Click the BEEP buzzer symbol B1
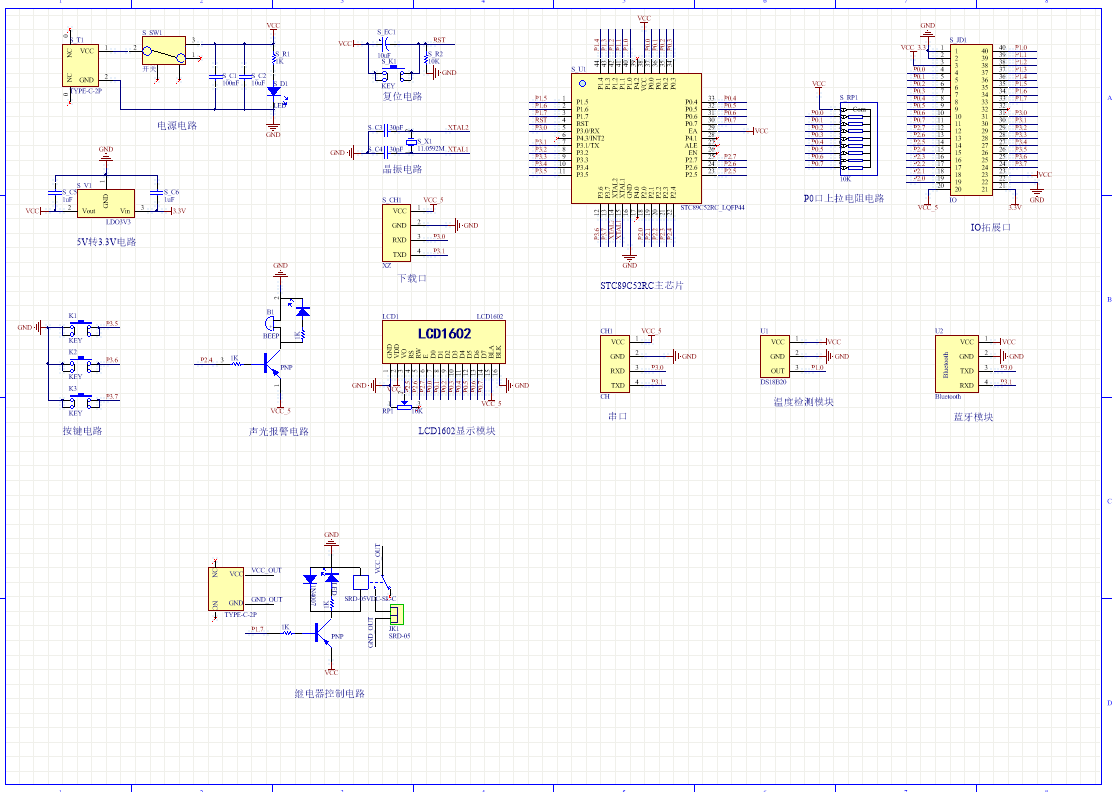This screenshot has width=1112, height=792. (270, 325)
